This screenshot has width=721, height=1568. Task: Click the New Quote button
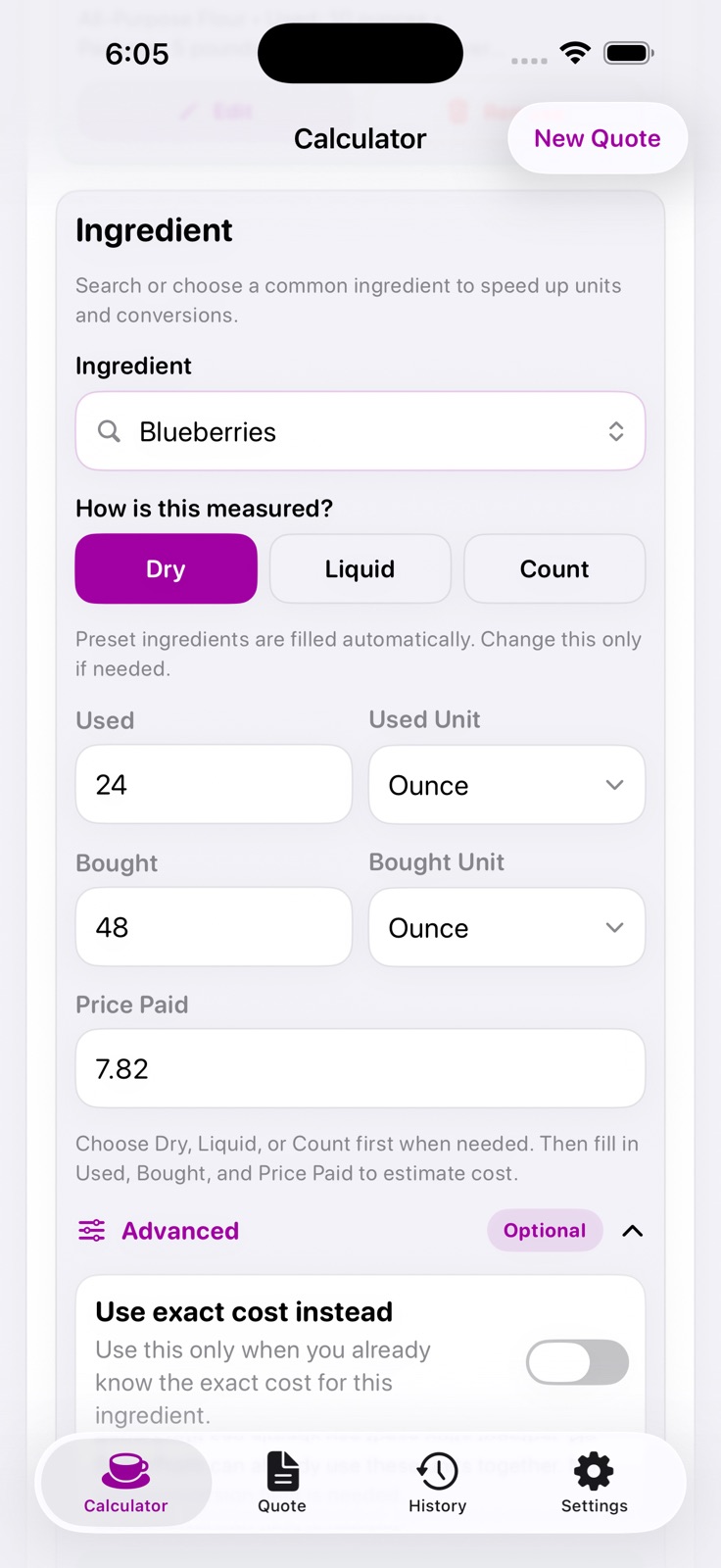pyautogui.click(x=598, y=138)
